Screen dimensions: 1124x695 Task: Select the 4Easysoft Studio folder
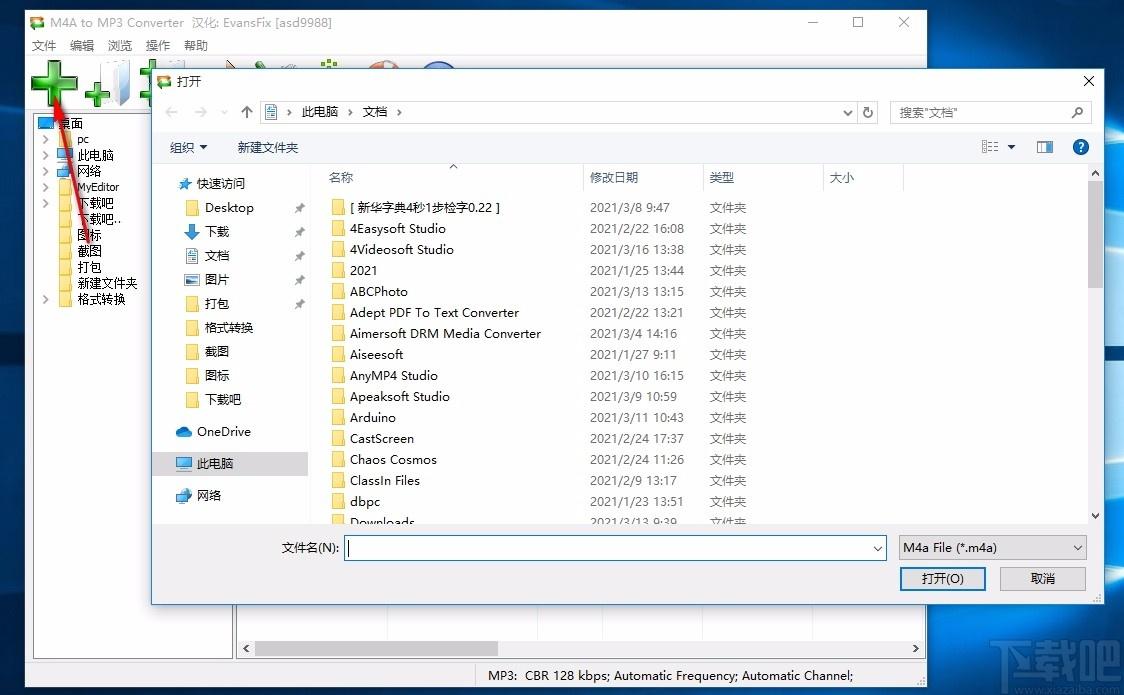pyautogui.click(x=398, y=229)
